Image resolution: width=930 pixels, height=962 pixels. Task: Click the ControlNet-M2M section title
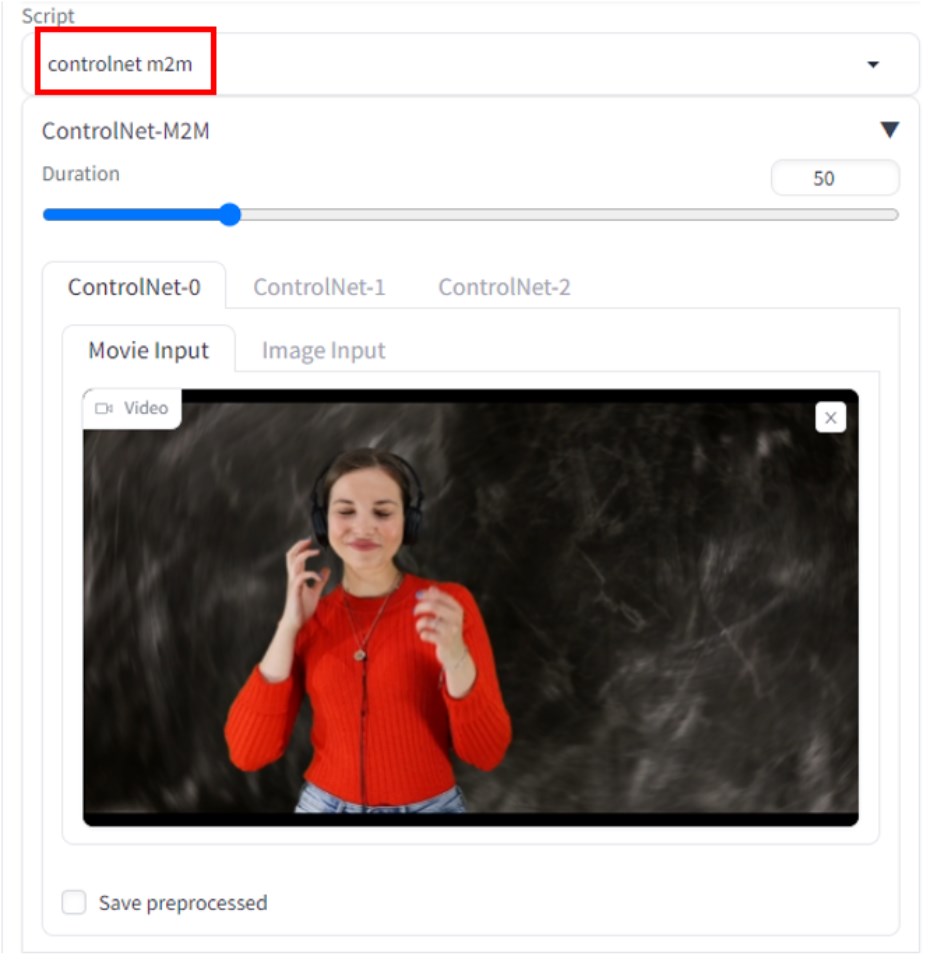click(126, 131)
